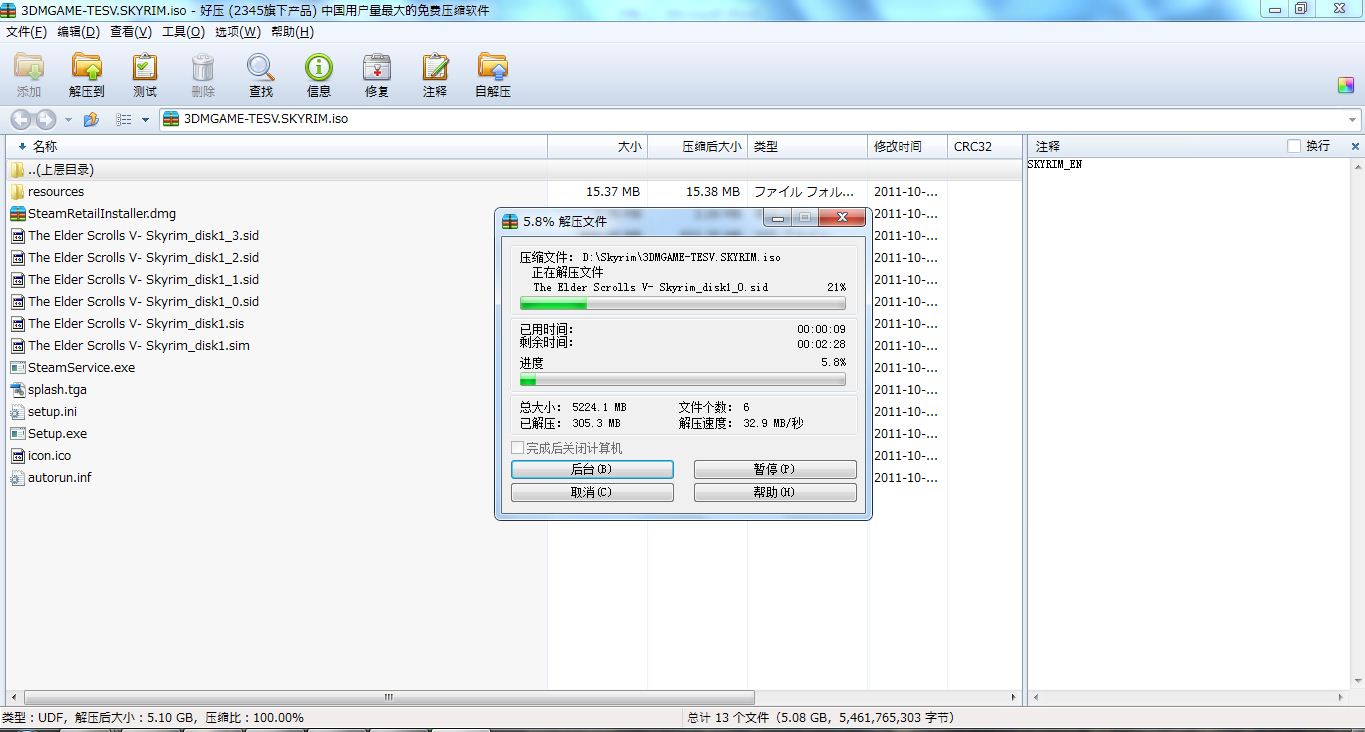Click the SteamService.exe file icon
This screenshot has height=732, width=1365.
tap(18, 367)
